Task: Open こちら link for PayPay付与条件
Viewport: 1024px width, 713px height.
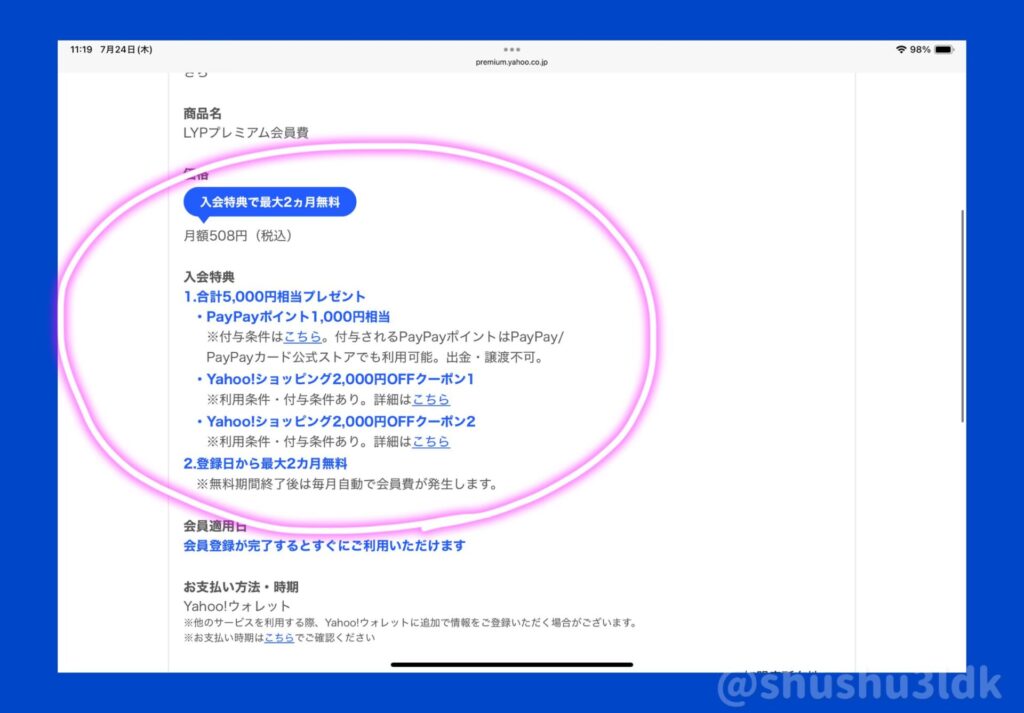Action: click(302, 337)
